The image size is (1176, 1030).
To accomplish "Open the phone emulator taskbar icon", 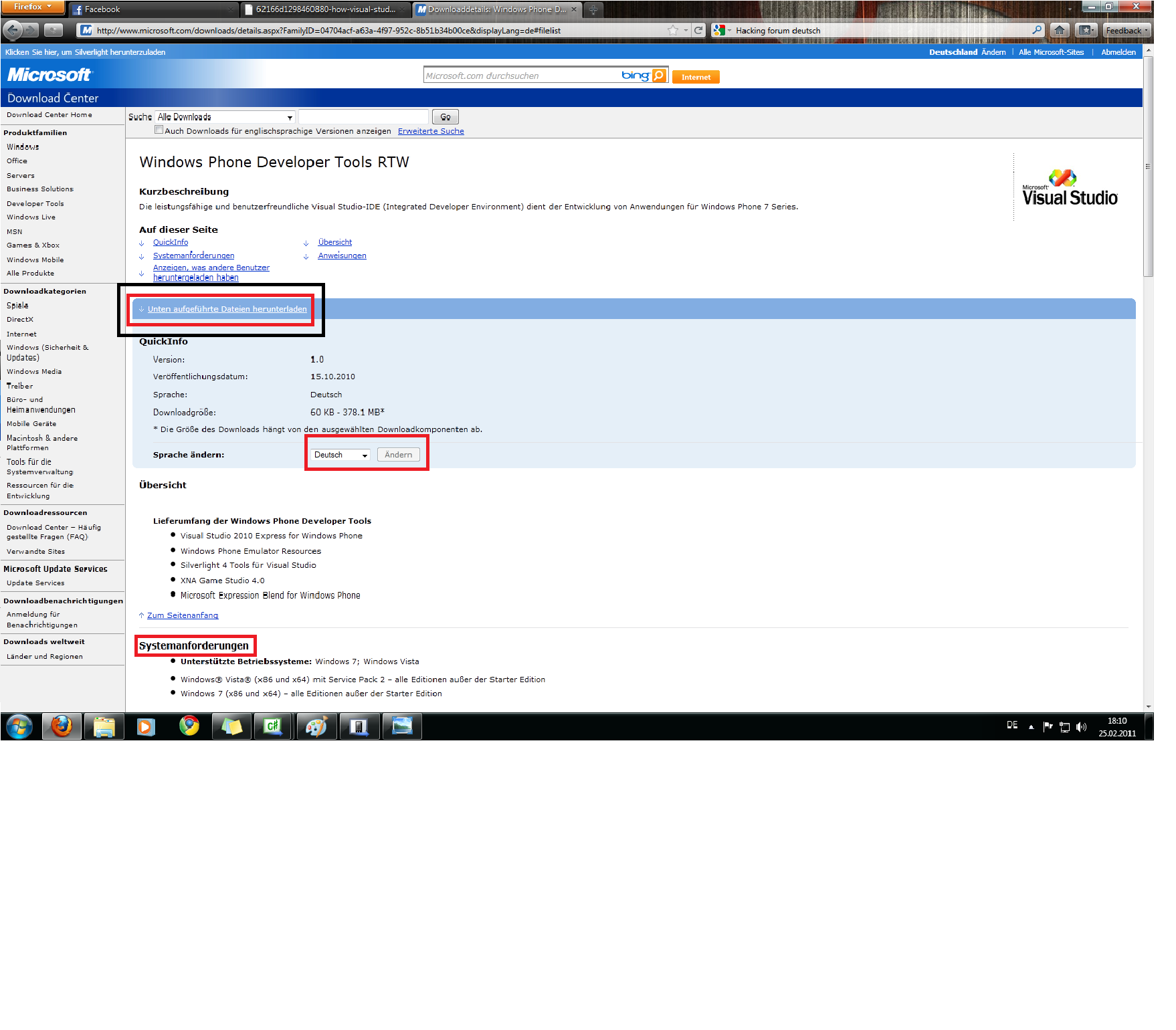I will (359, 726).
